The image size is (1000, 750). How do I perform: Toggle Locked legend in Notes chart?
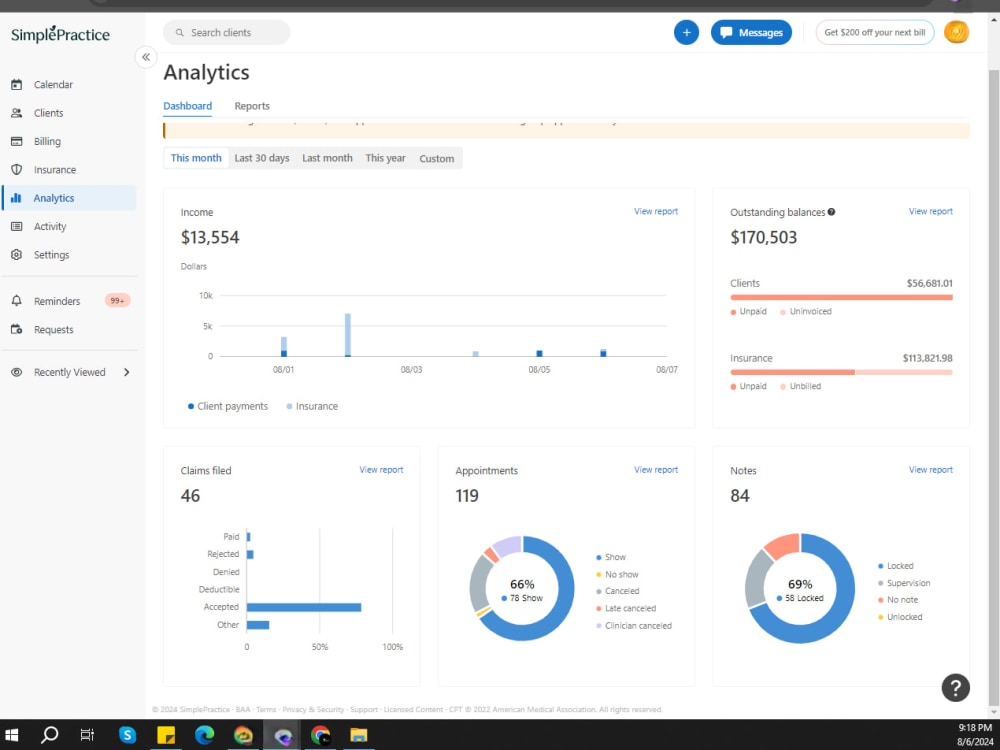[x=895, y=566]
